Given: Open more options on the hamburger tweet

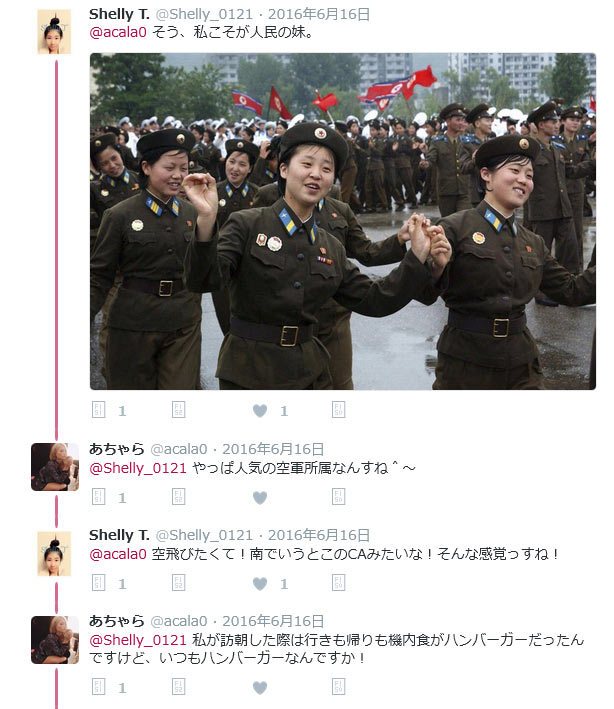Looking at the screenshot, I should 338,687.
